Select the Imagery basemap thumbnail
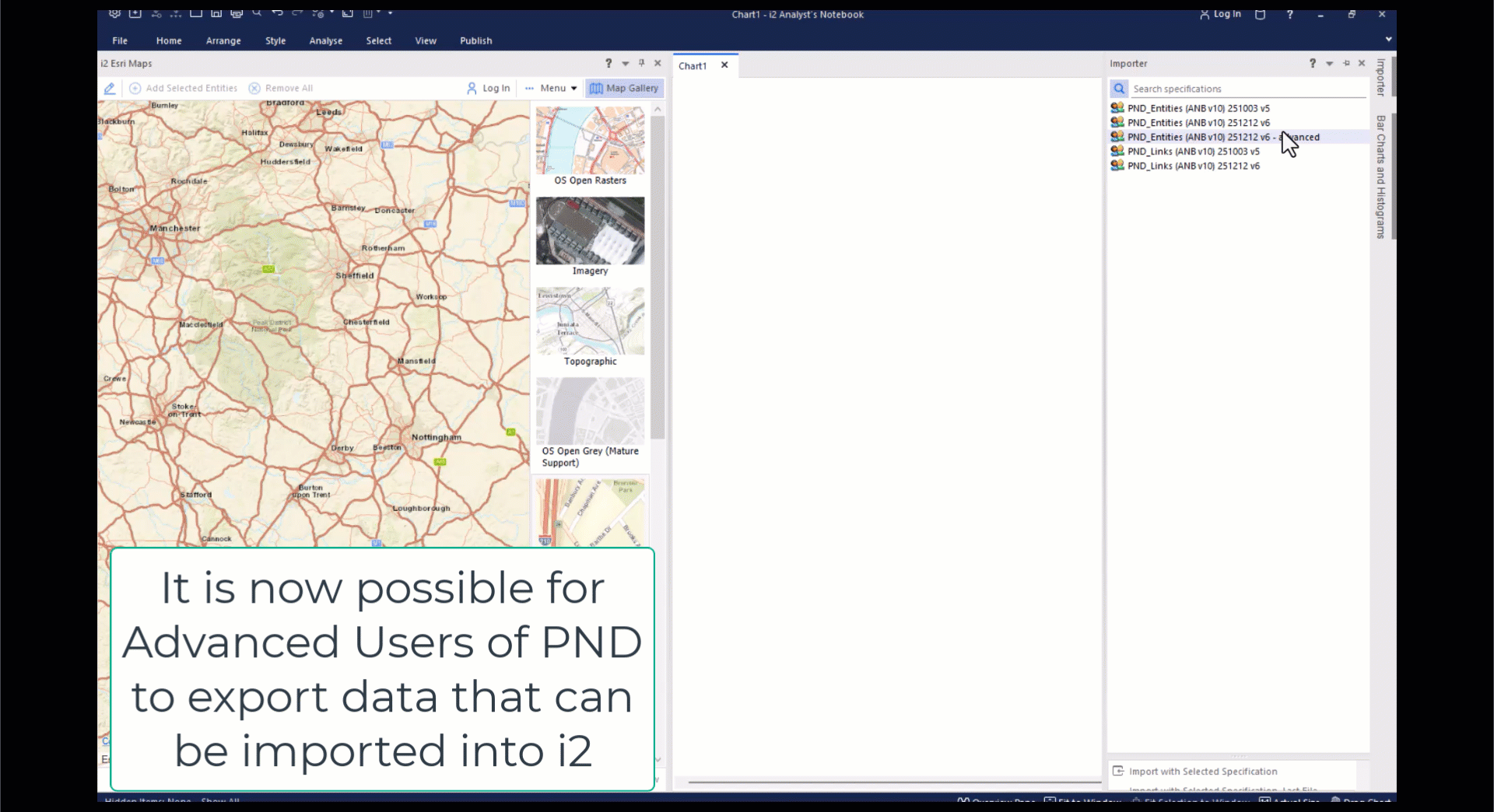The height and width of the screenshot is (812, 1494). tap(590, 231)
